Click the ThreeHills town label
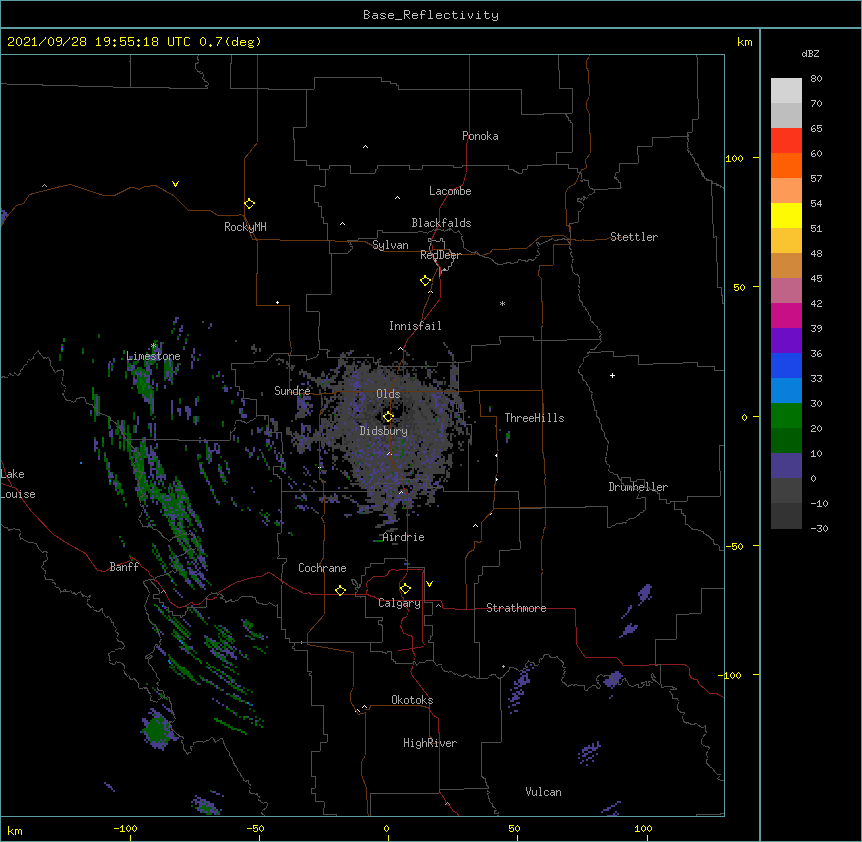 point(534,418)
